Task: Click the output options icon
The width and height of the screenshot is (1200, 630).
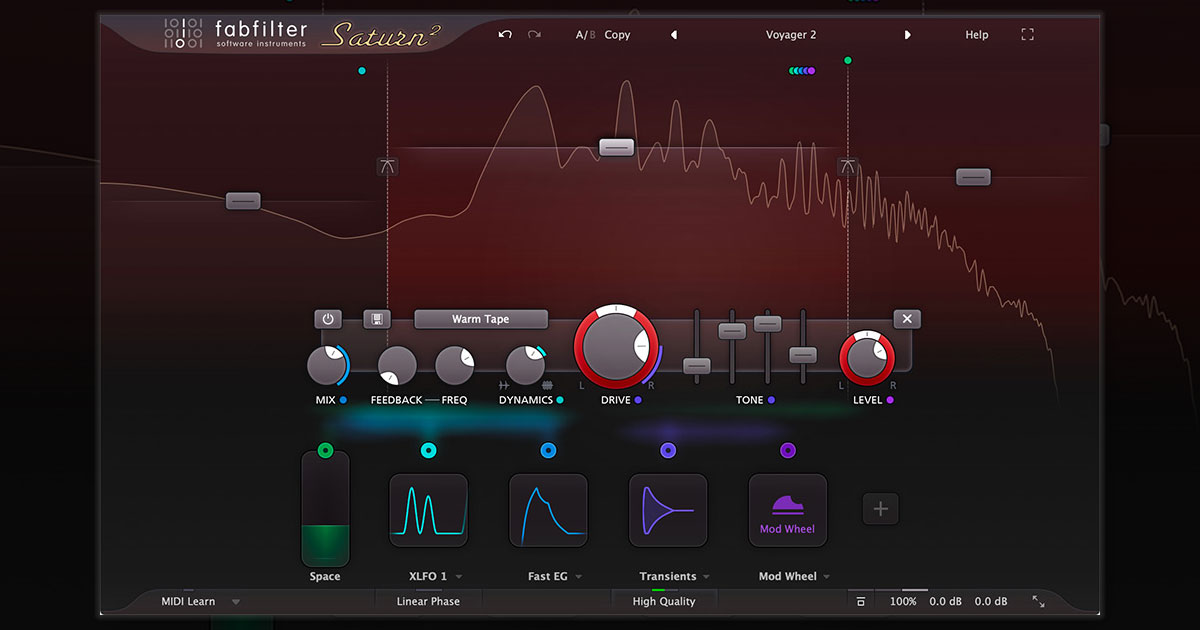Action: pyautogui.click(x=860, y=602)
